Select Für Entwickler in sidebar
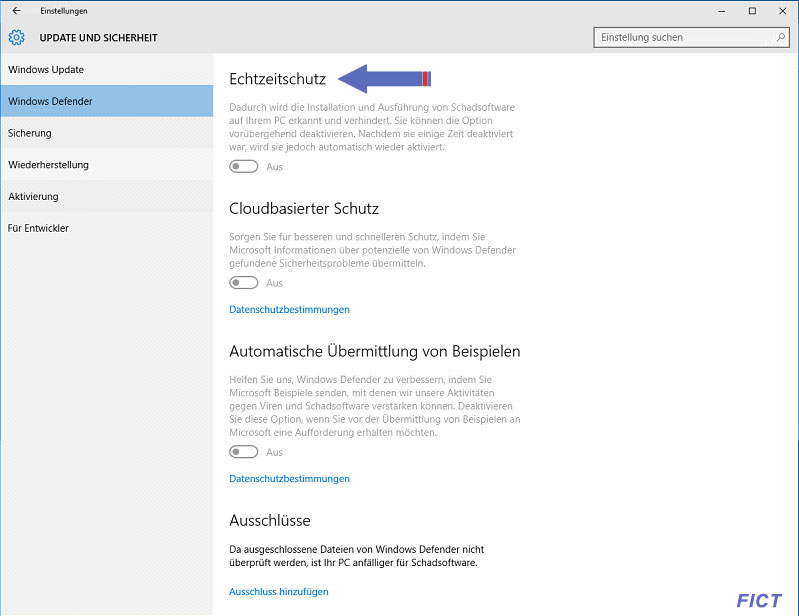799x616 pixels. (106, 228)
